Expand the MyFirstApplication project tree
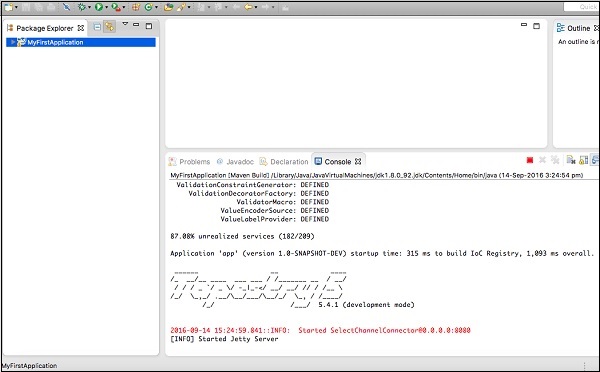Viewport: 600px width, 372px height. [13, 42]
